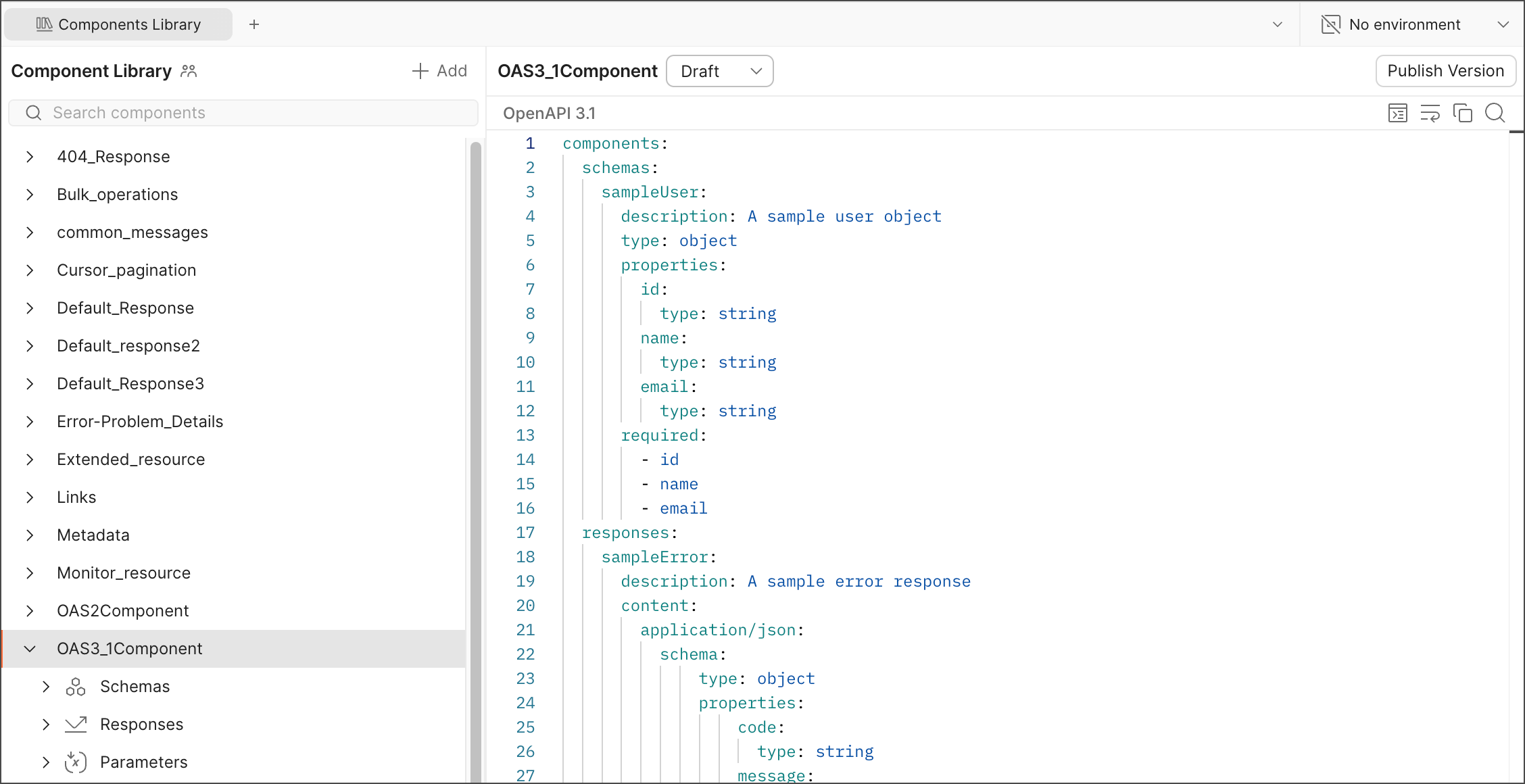This screenshot has height=784, width=1525.
Task: Click line number 10 in the gutter
Action: (x=525, y=362)
